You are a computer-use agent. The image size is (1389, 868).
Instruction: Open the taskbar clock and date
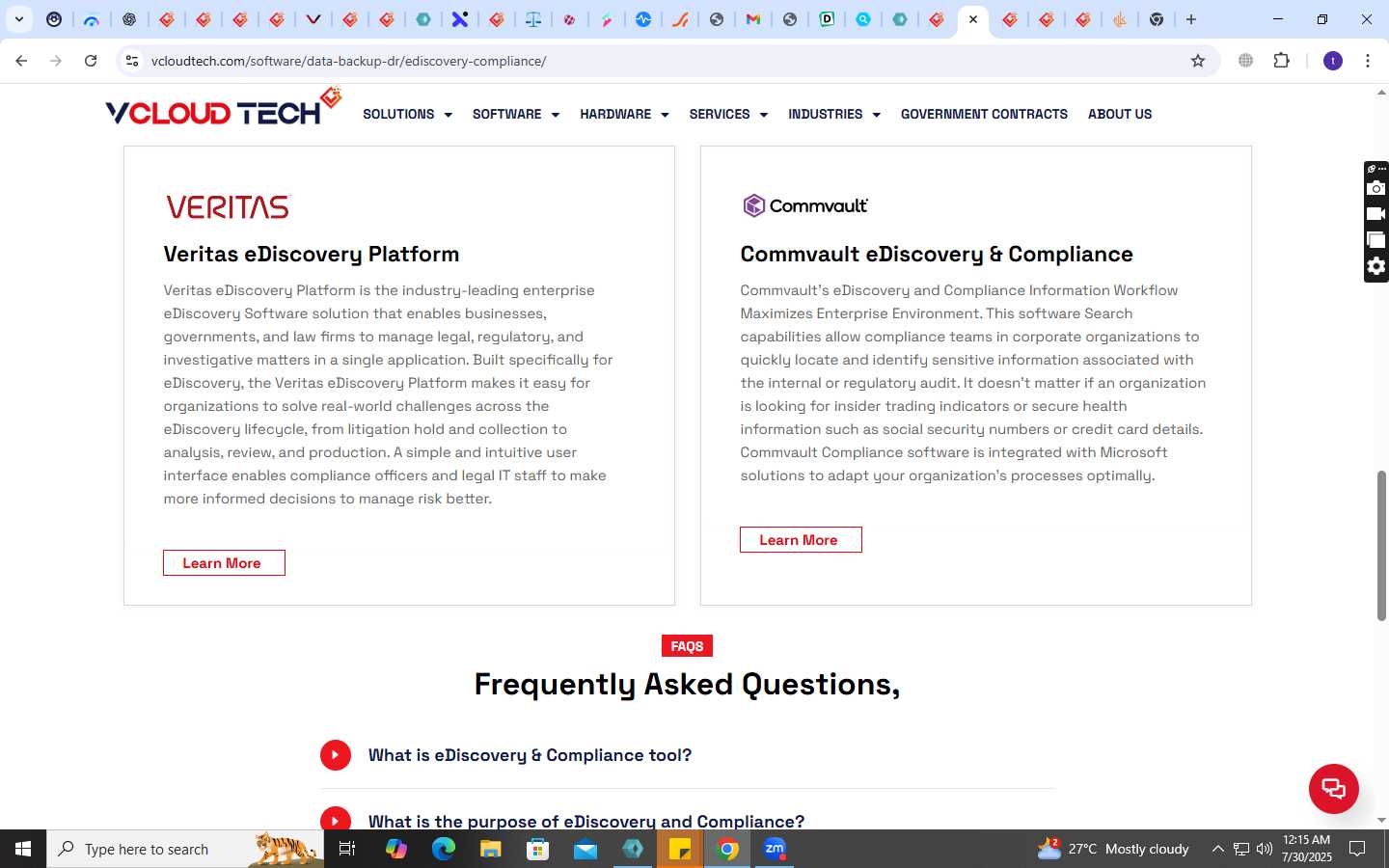click(x=1307, y=849)
